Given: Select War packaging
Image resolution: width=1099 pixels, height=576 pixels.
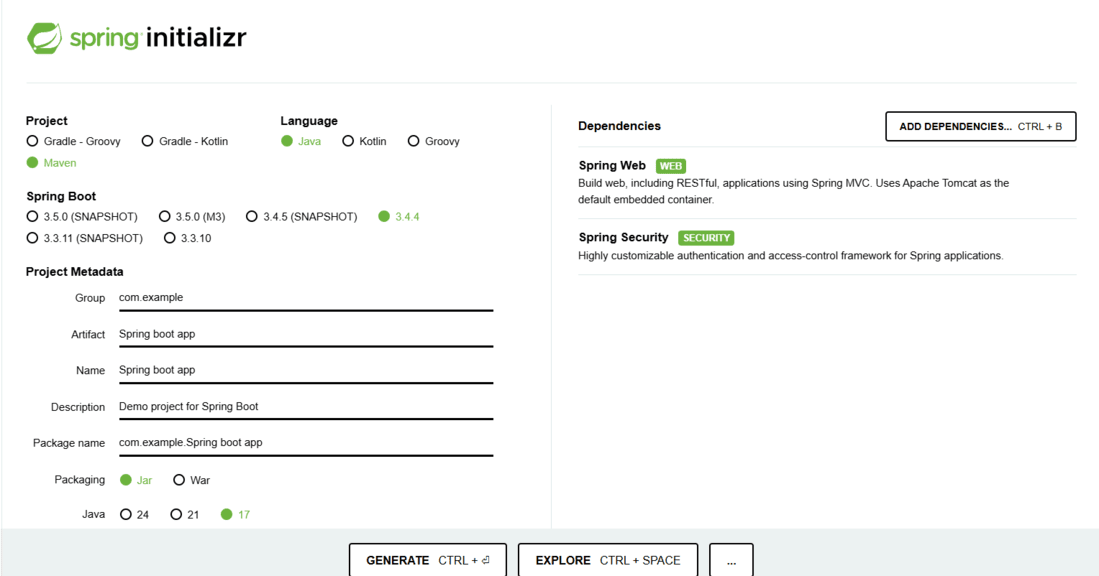Looking at the screenshot, I should point(191,480).
